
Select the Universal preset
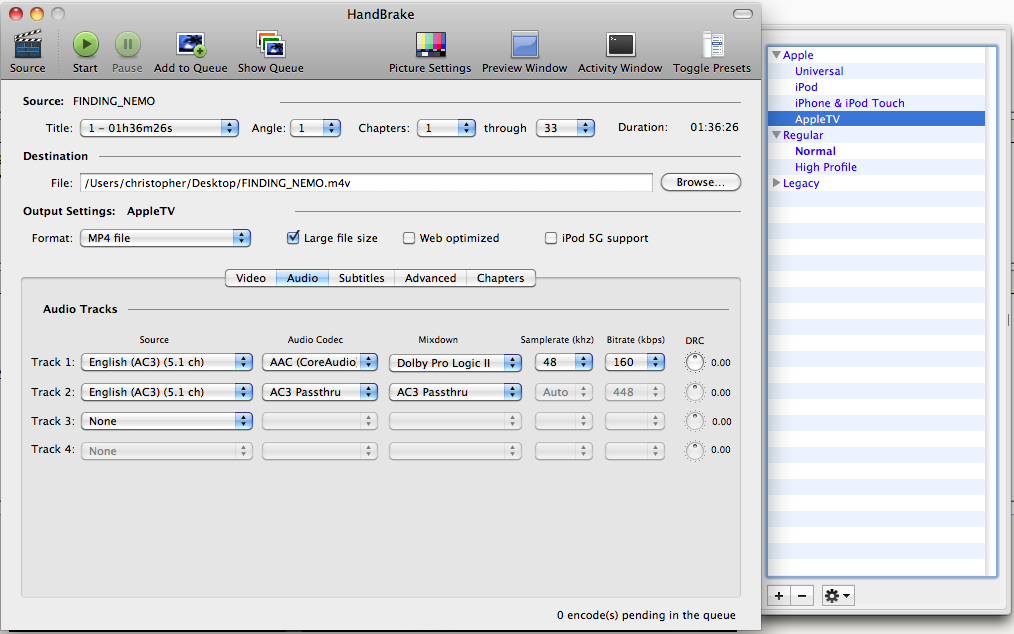click(819, 71)
